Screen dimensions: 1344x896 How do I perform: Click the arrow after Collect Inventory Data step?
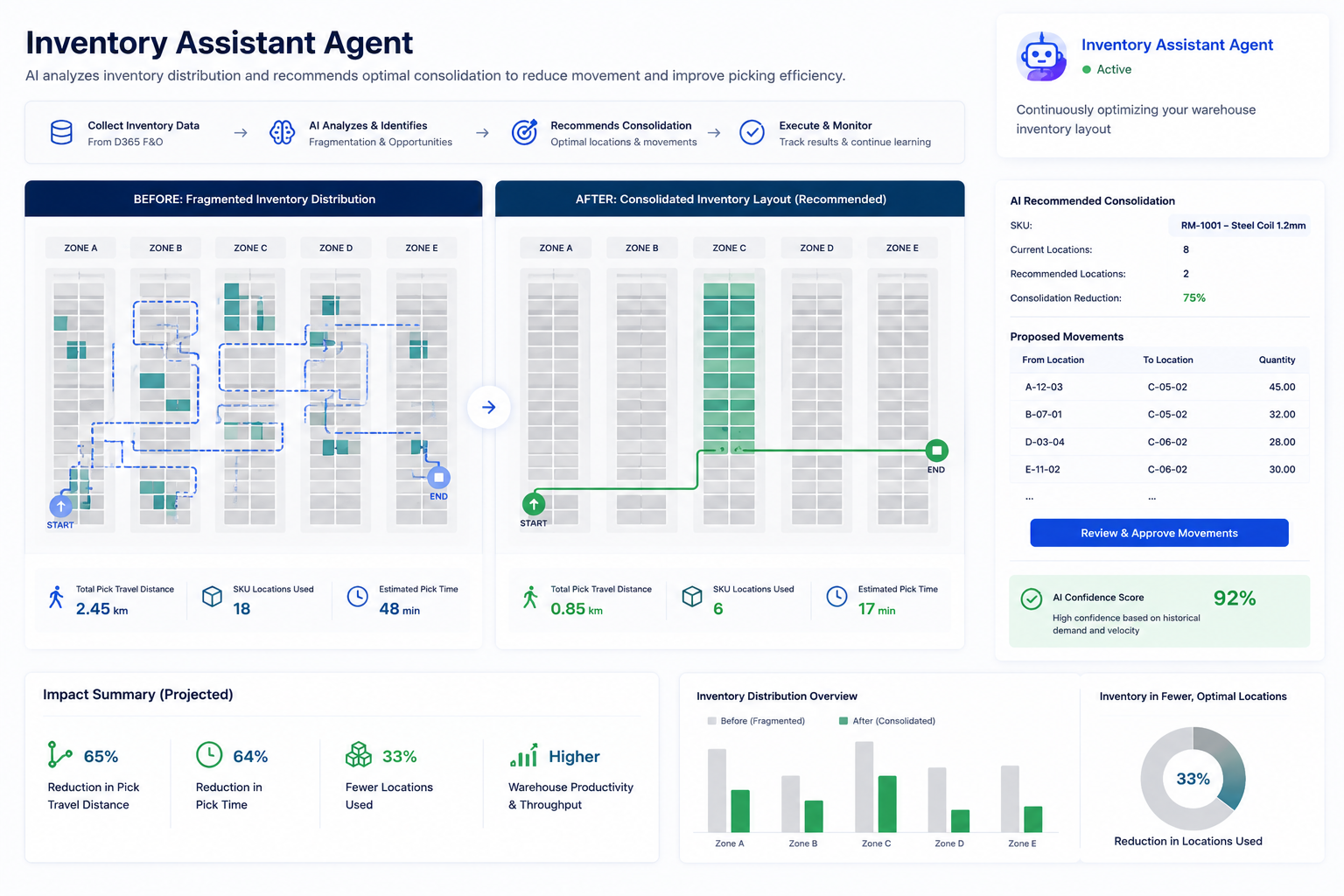[241, 133]
